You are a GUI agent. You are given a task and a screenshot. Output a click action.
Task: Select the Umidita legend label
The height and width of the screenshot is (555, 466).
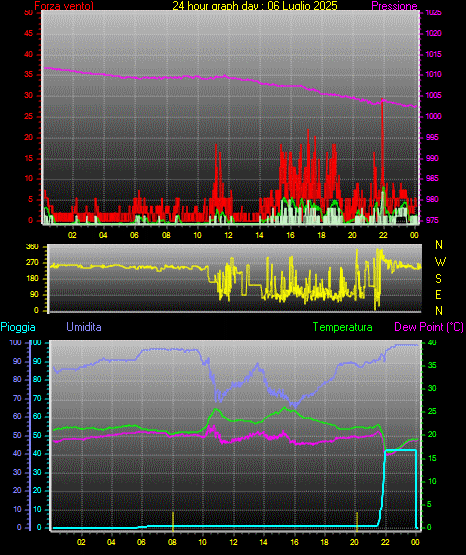(84, 326)
